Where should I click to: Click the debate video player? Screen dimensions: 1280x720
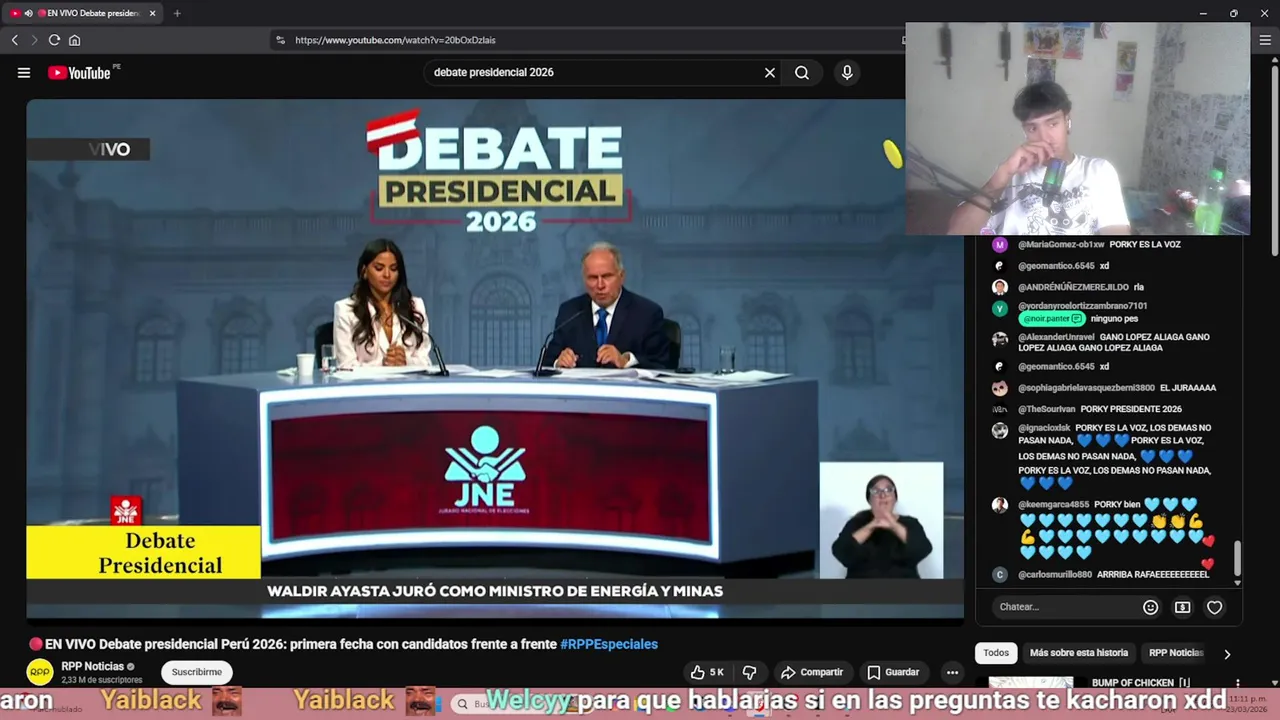pyautogui.click(x=495, y=358)
